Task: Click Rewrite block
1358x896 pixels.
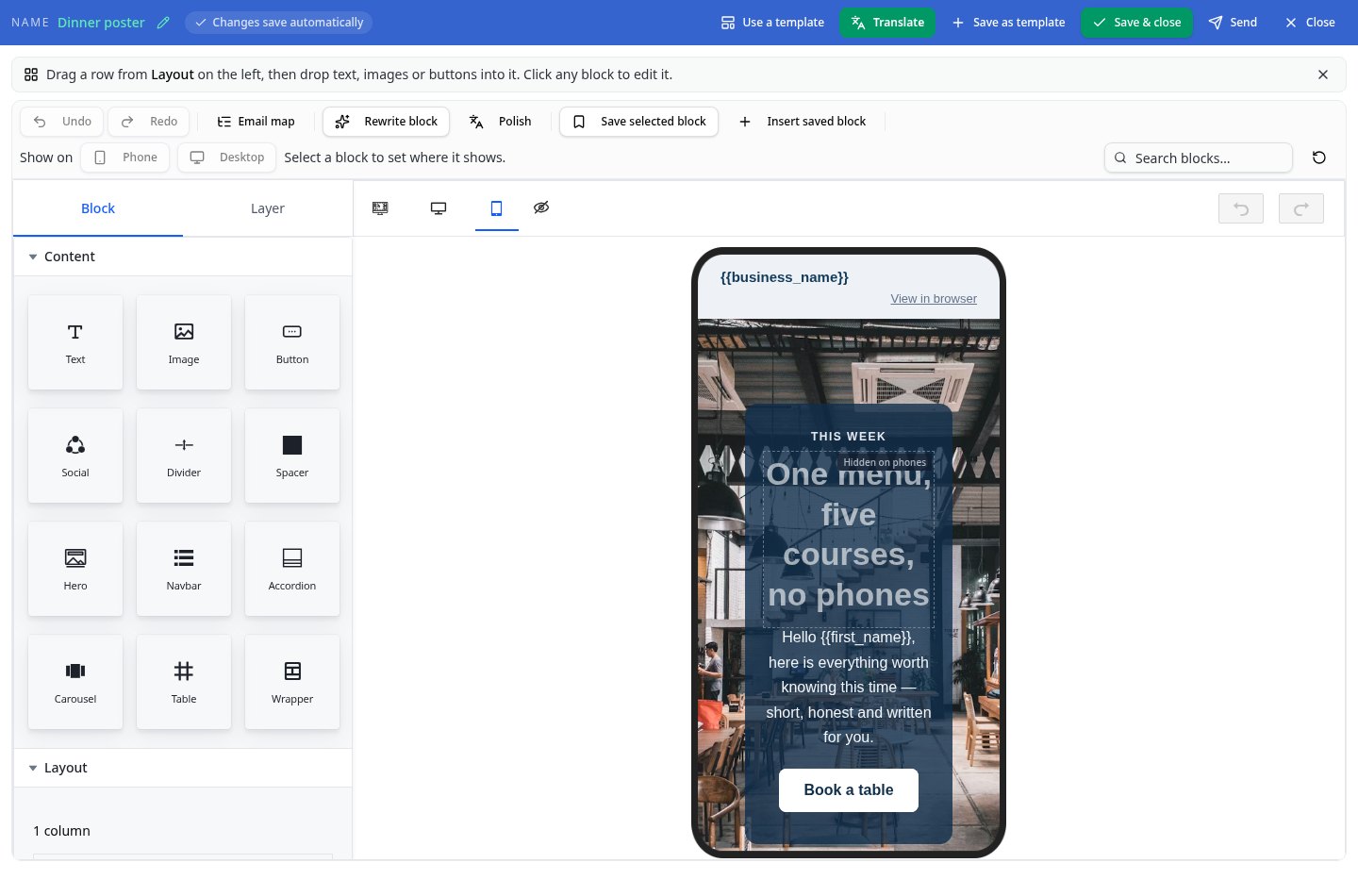Action: coord(387,122)
